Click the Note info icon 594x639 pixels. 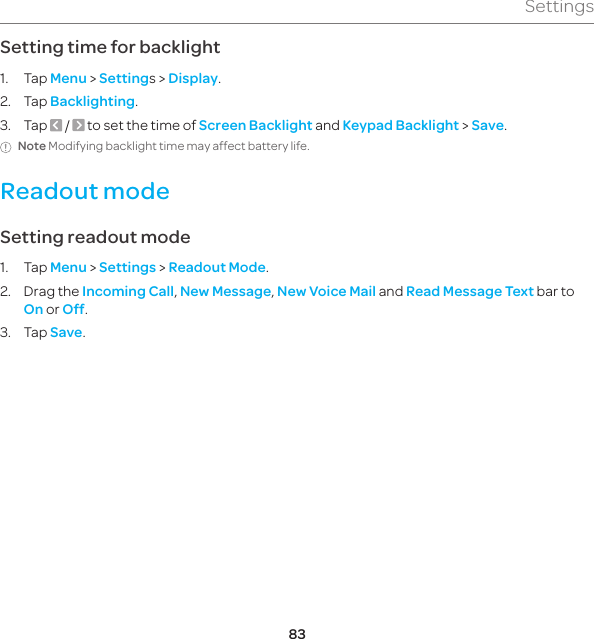[6, 147]
